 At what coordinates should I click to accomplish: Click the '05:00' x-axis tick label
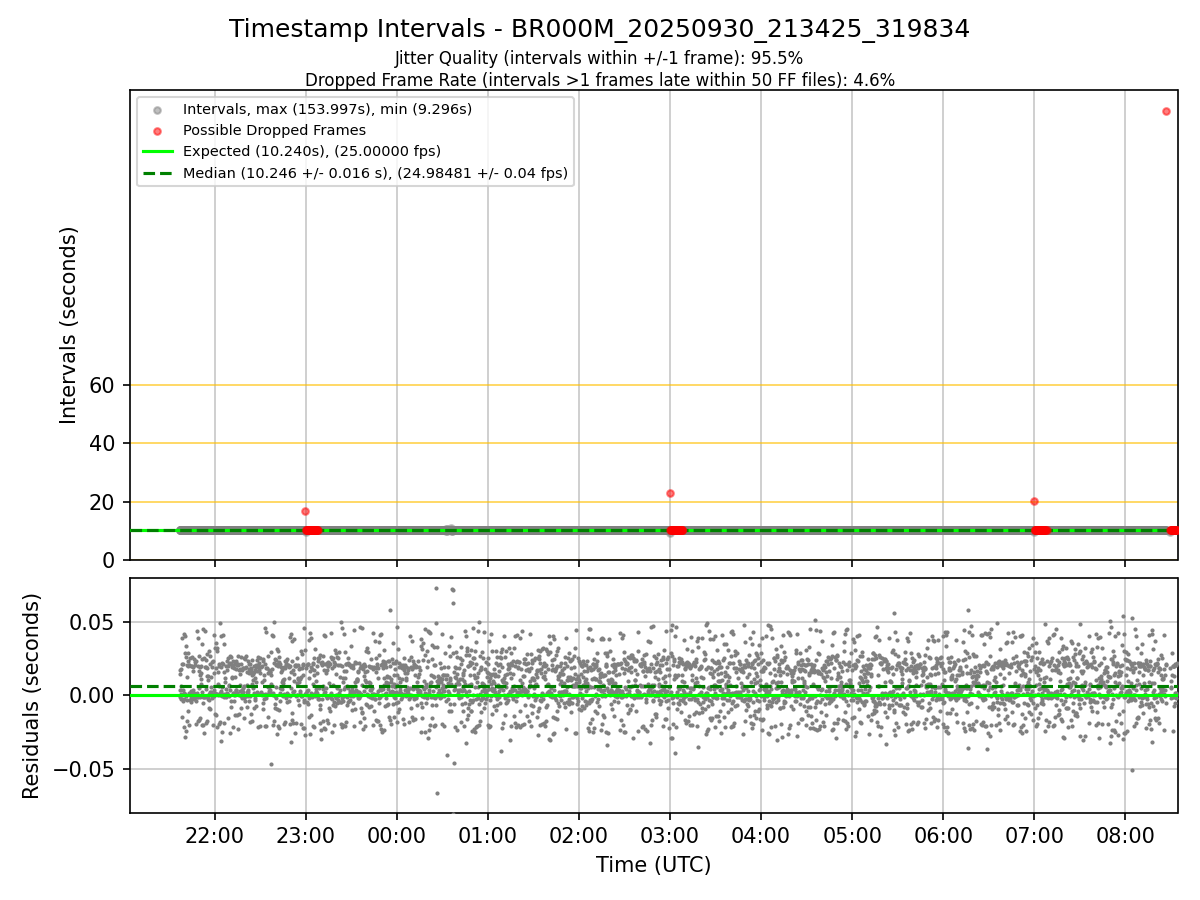pos(852,835)
